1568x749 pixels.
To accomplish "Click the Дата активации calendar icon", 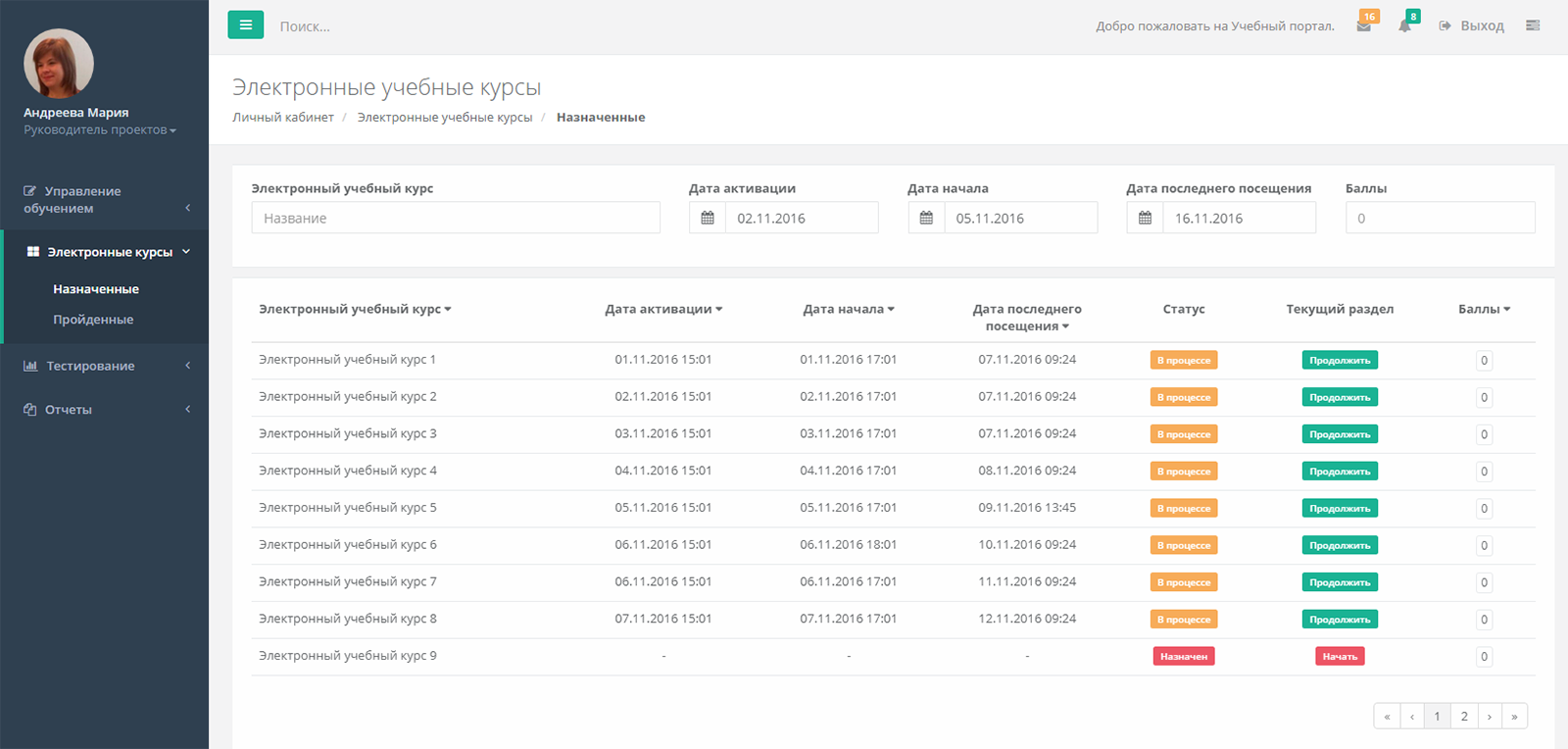I will coord(708,218).
